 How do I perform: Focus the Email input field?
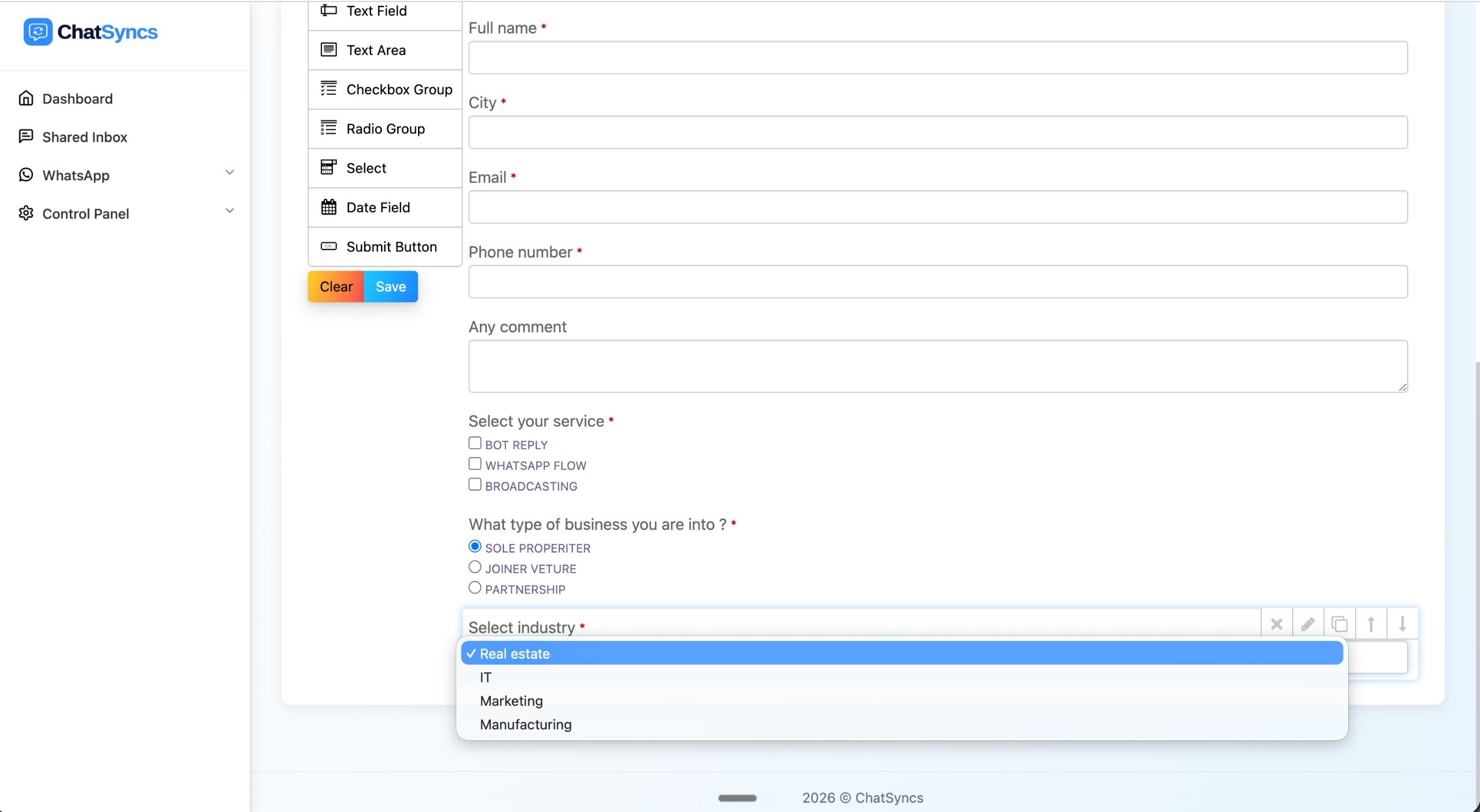[938, 207]
